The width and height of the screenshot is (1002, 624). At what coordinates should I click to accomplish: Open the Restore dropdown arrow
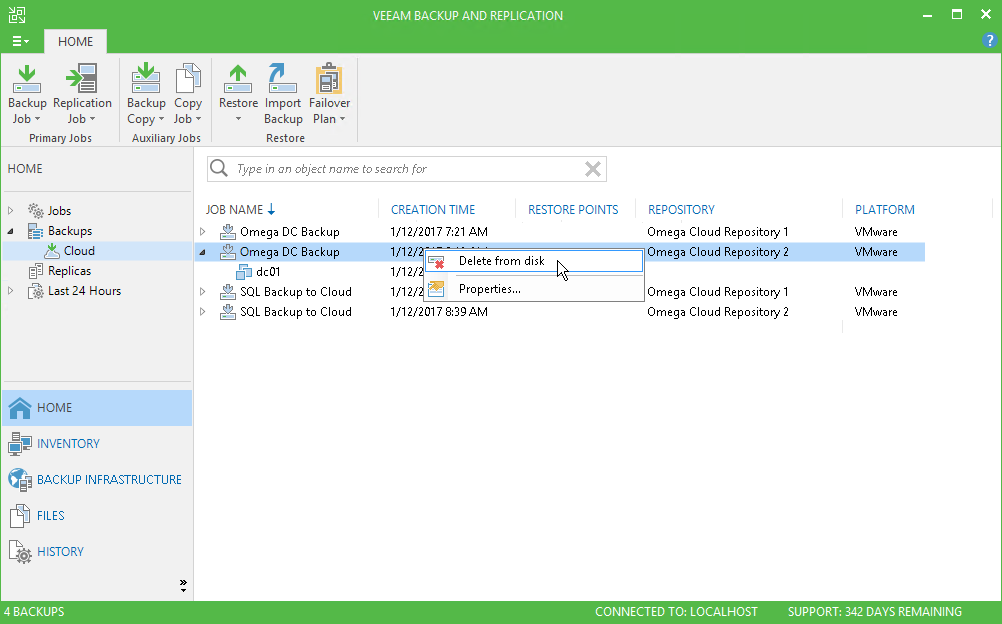tap(238, 119)
